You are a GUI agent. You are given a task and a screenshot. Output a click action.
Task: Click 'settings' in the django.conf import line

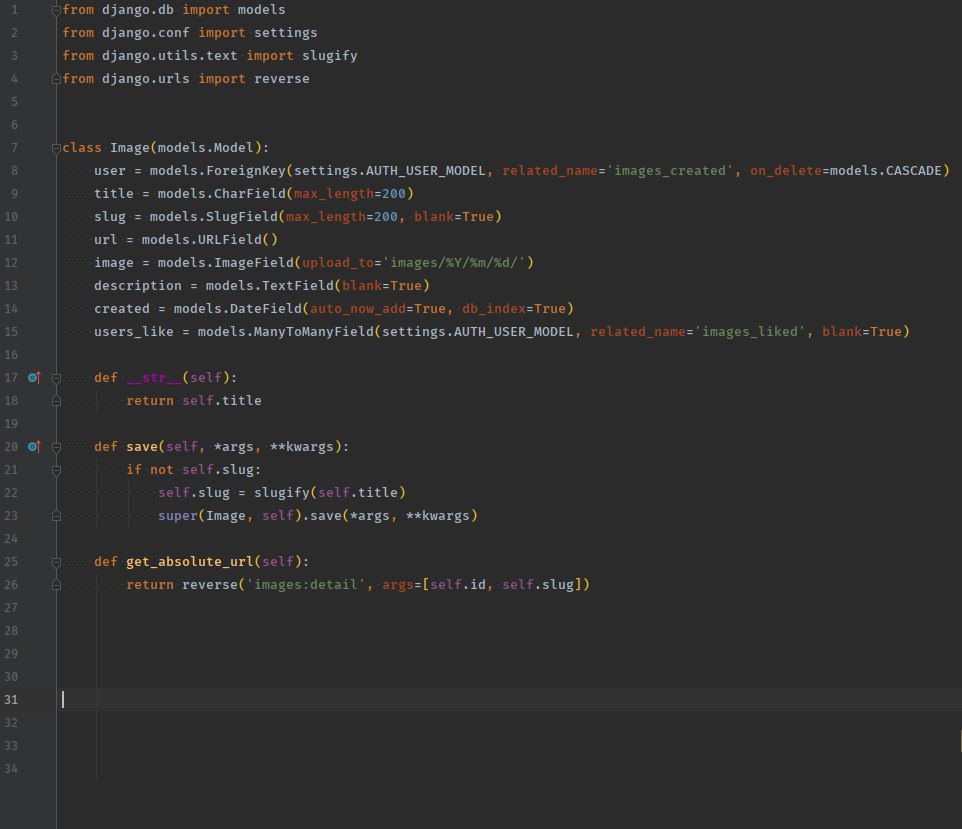(x=285, y=33)
